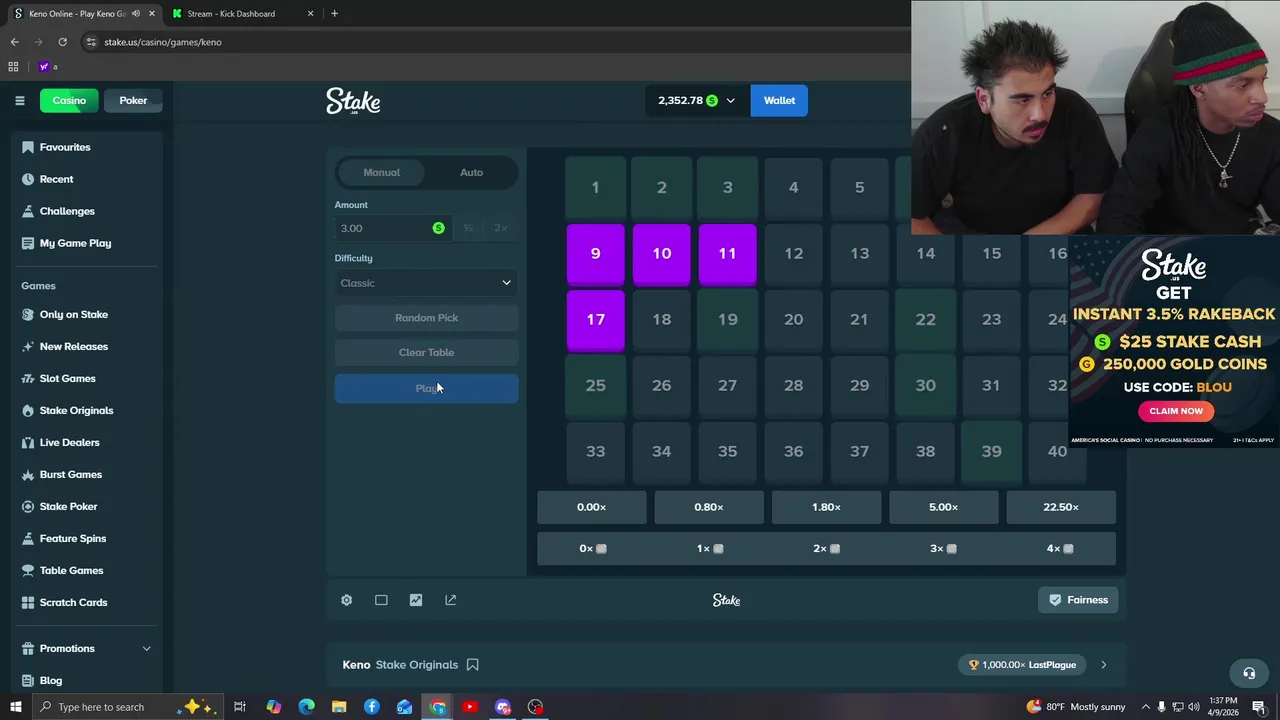Switch to Stream - Kick Dashboard browser tab
1280x720 pixels.
click(241, 14)
